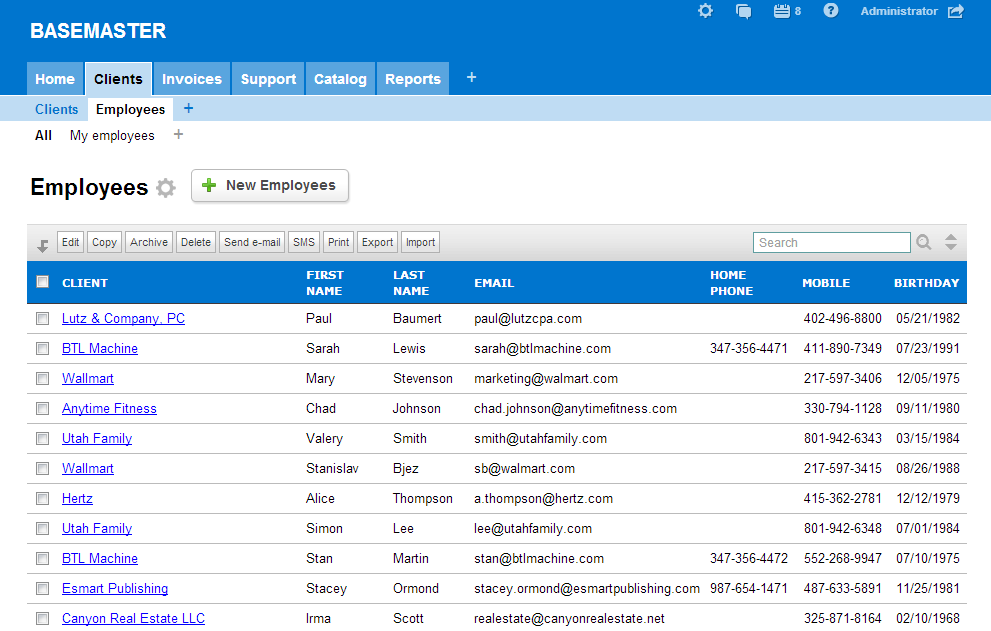Screen dimensions: 991x631
Task: Open BTL Machine link in Sarah's row
Action: tap(100, 348)
